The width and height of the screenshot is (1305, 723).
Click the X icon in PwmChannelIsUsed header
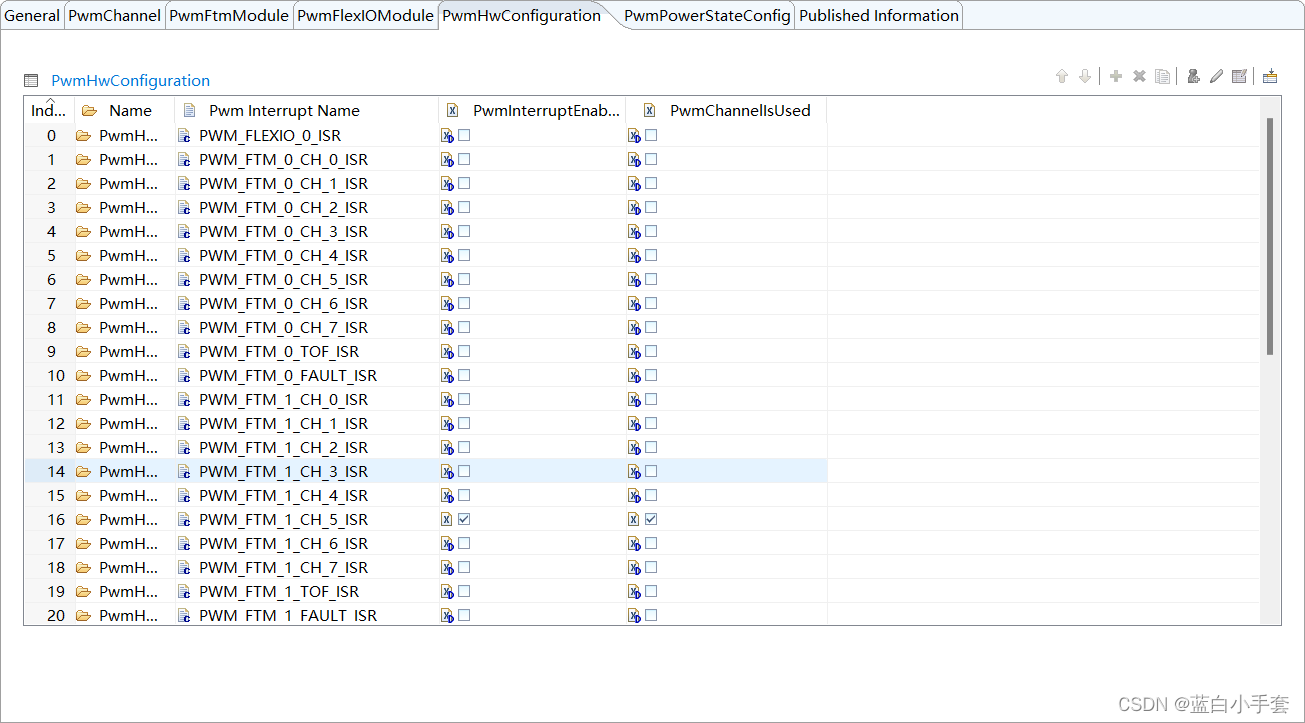[650, 111]
